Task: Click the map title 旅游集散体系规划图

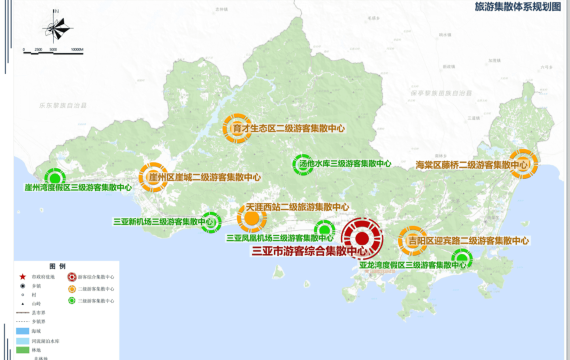Action: (x=518, y=7)
